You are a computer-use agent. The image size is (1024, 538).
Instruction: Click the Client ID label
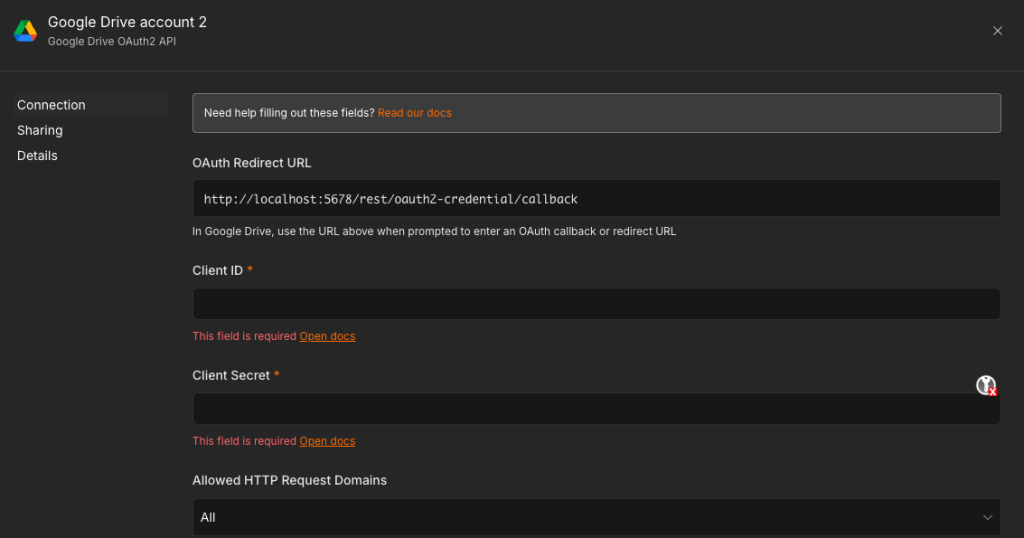tap(217, 270)
